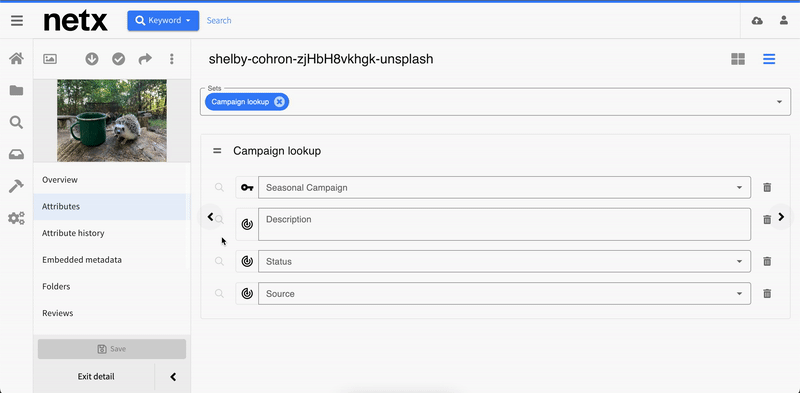This screenshot has height=393, width=800.
Task: Switch to the grid view layout
Action: (x=738, y=59)
